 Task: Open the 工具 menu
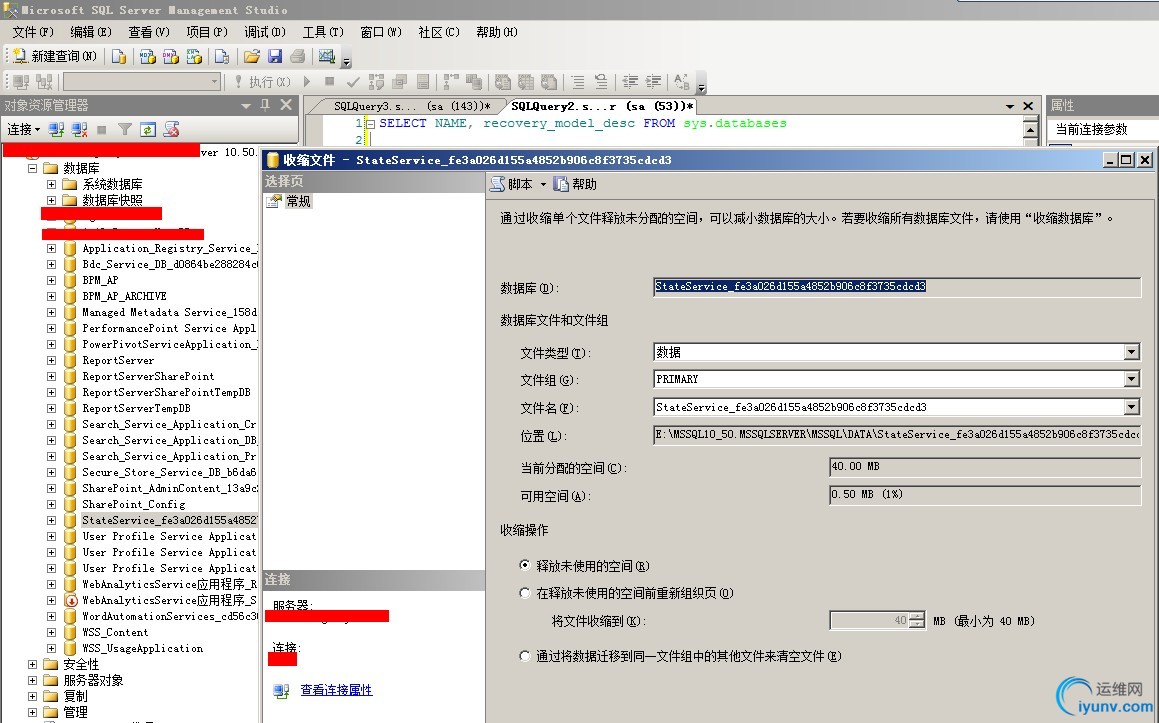(323, 32)
